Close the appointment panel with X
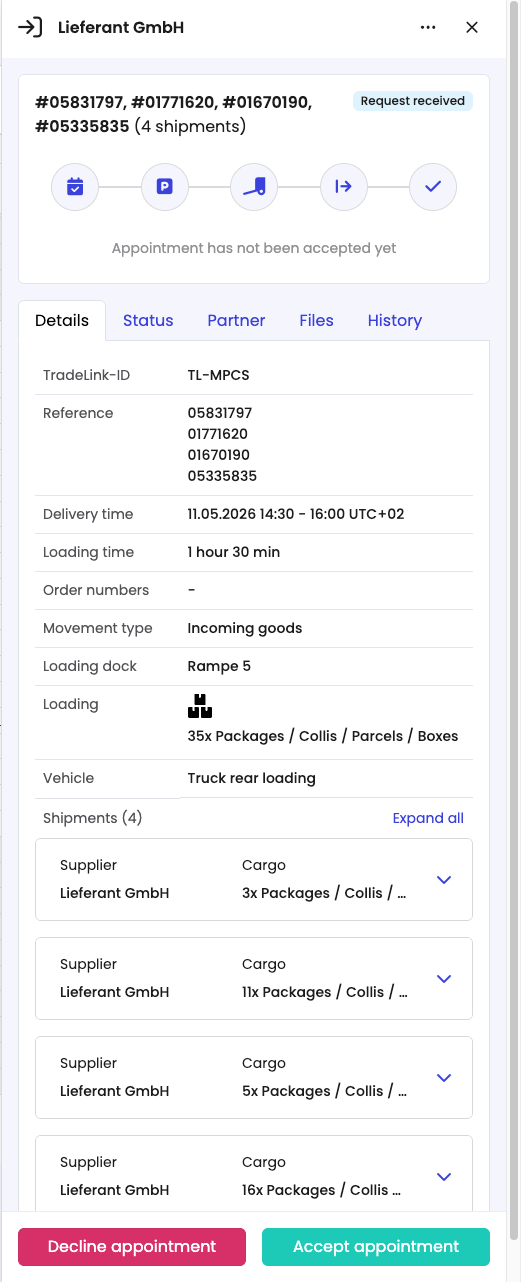This screenshot has height=1282, width=521. click(x=472, y=28)
